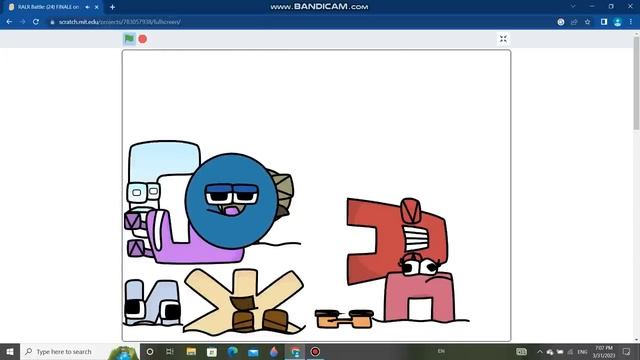Image resolution: width=640 pixels, height=360 pixels.
Task: Toggle the browser side panel
Action: [x=604, y=22]
